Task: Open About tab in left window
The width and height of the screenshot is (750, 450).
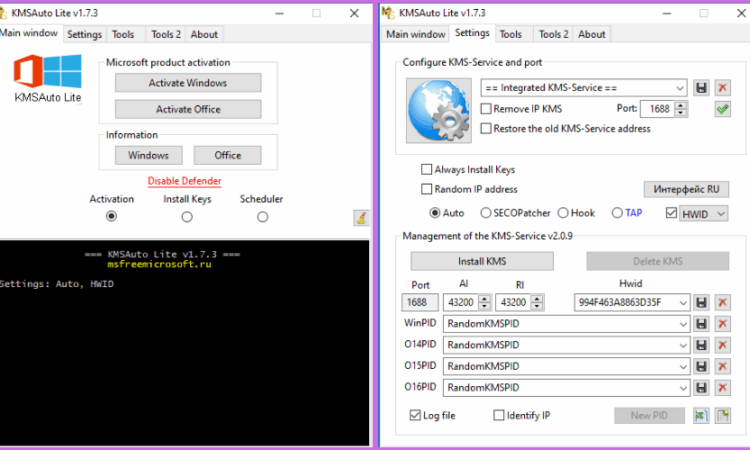Action: point(204,34)
